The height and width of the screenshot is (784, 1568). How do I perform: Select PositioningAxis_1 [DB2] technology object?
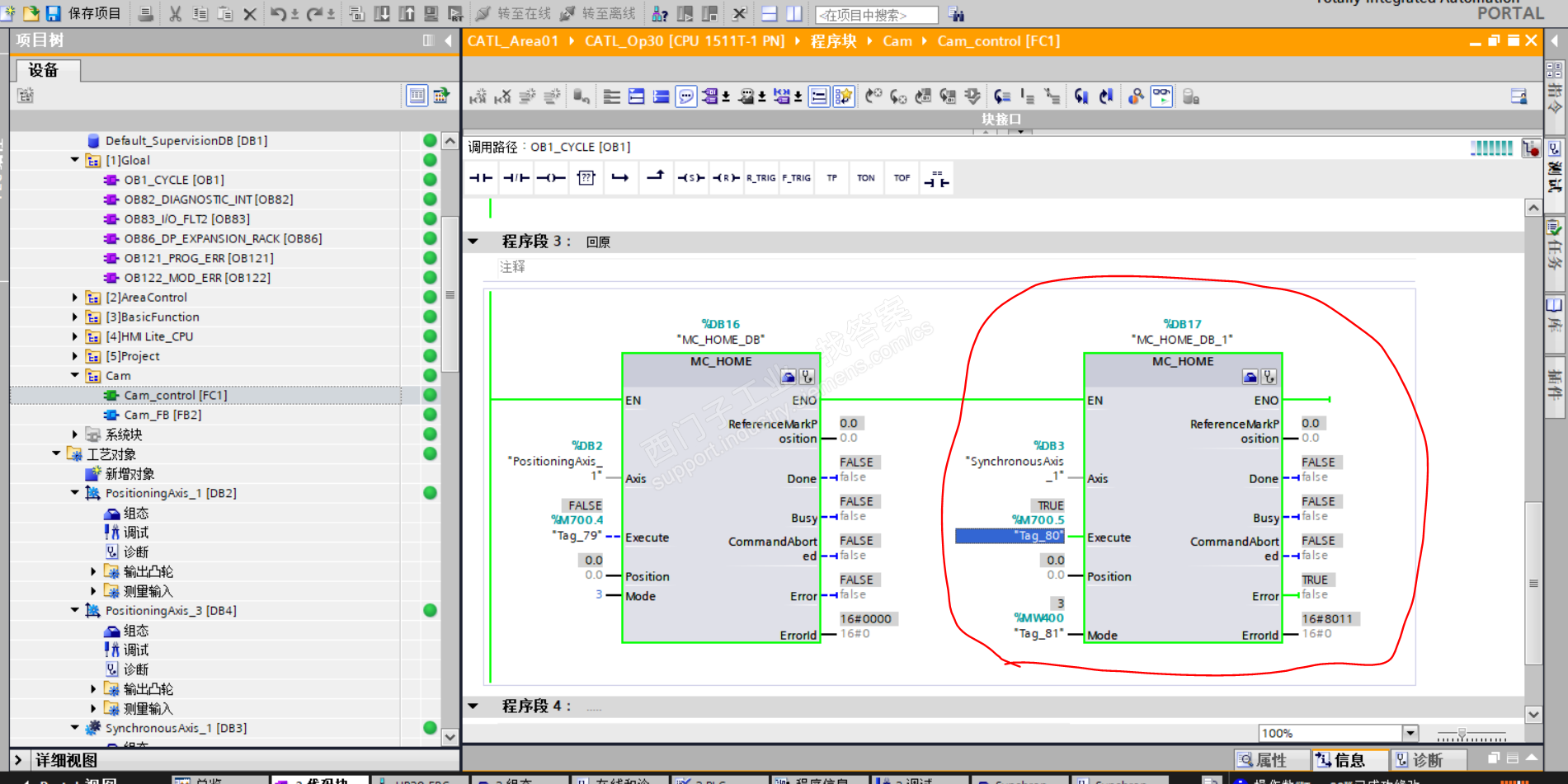(171, 494)
